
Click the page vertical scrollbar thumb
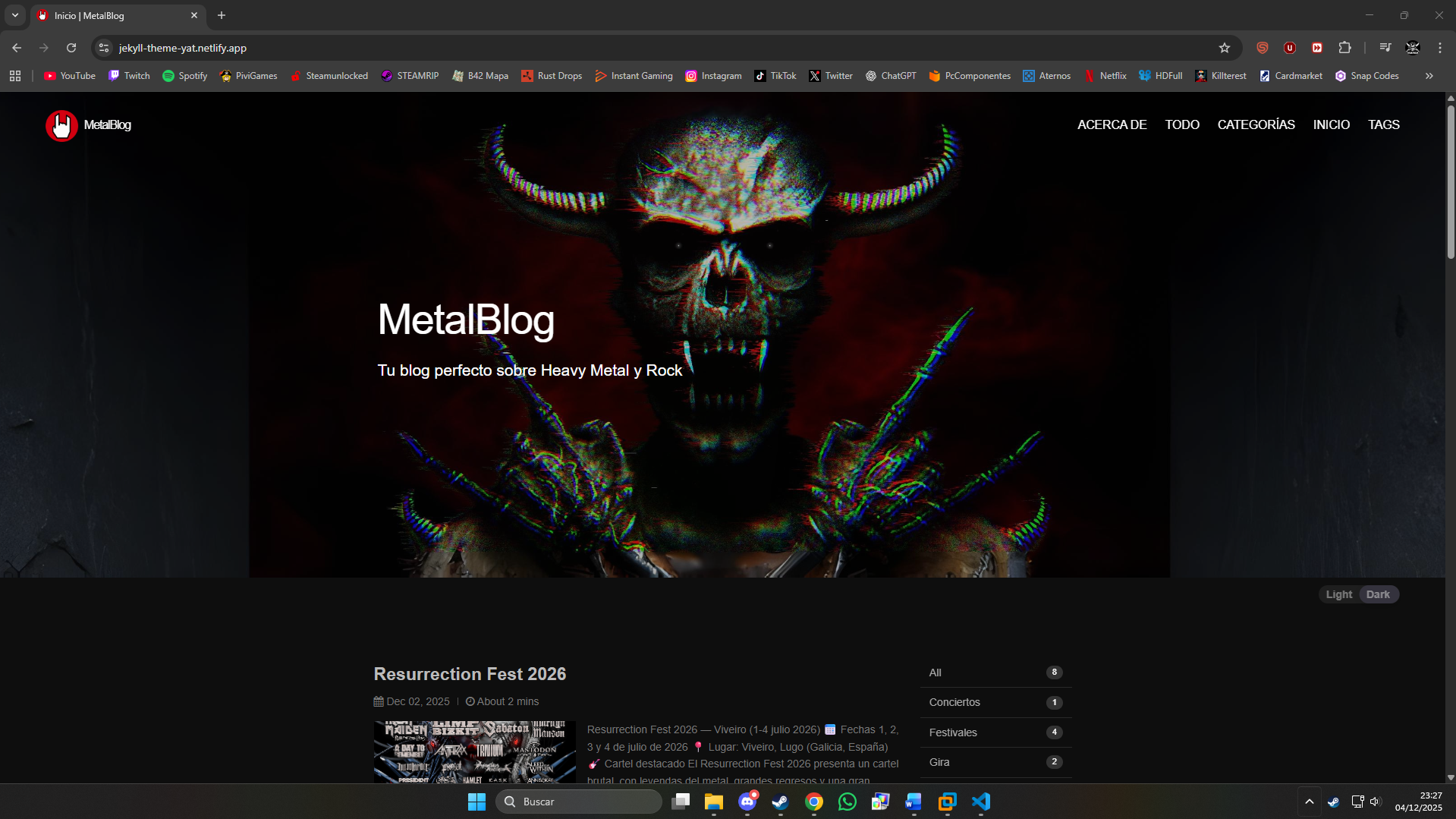click(x=1451, y=182)
